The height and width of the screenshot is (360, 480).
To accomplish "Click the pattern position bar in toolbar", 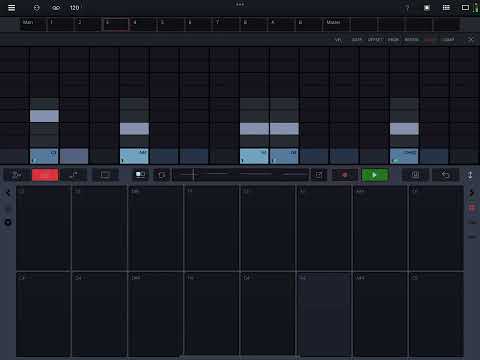I will (240, 174).
